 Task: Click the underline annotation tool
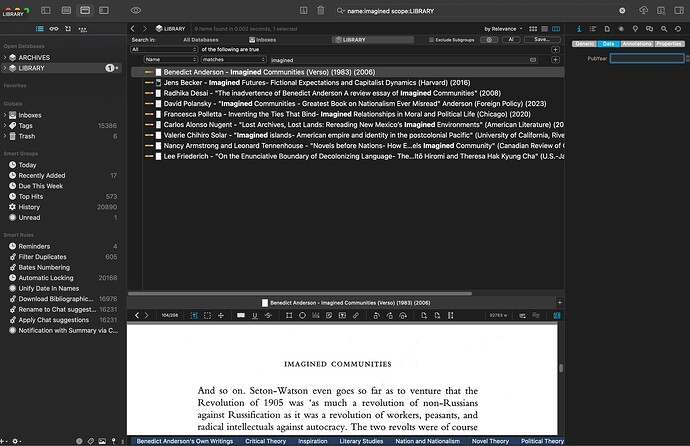tap(254, 315)
